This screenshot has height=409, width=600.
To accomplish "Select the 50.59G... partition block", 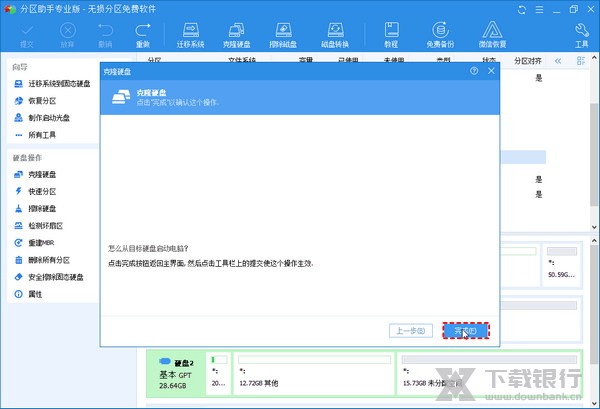I will click(x=562, y=265).
